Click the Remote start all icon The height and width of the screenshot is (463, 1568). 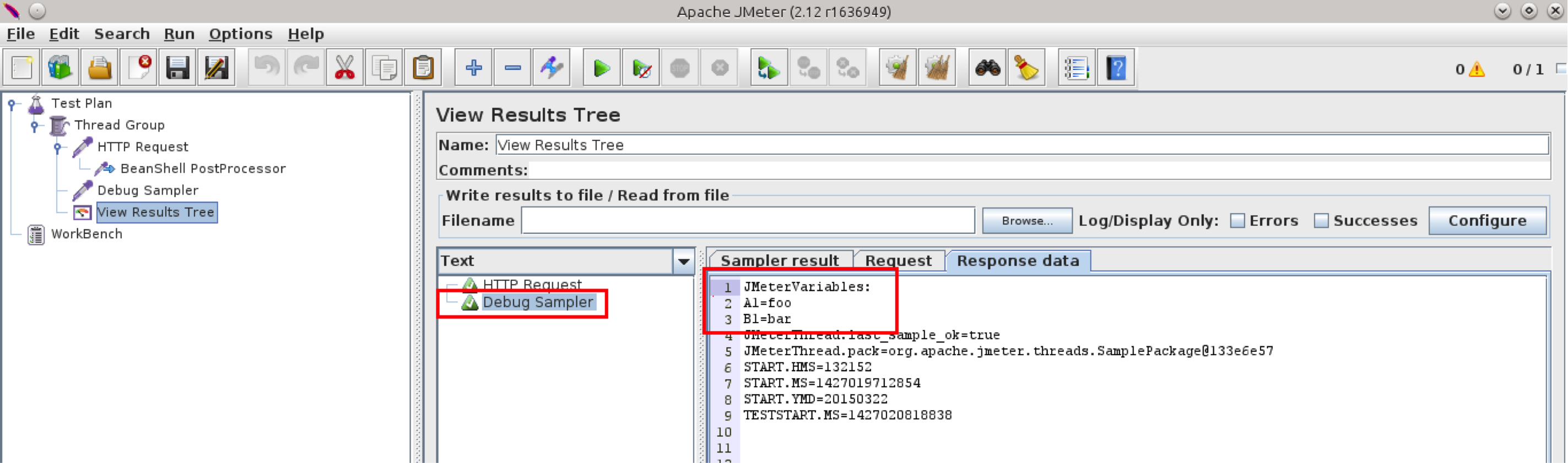(769, 68)
